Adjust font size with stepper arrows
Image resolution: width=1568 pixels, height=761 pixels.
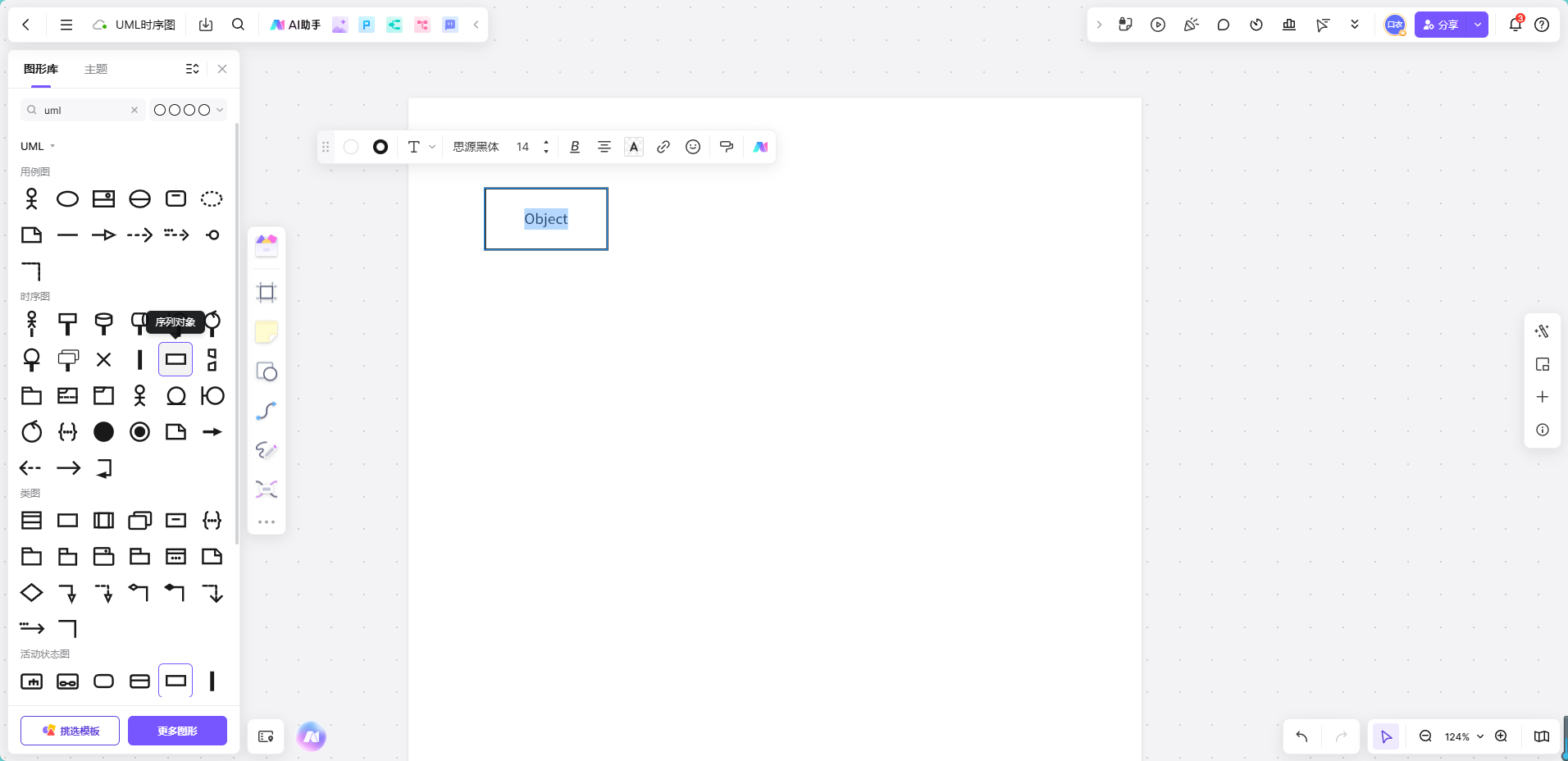tap(546, 147)
